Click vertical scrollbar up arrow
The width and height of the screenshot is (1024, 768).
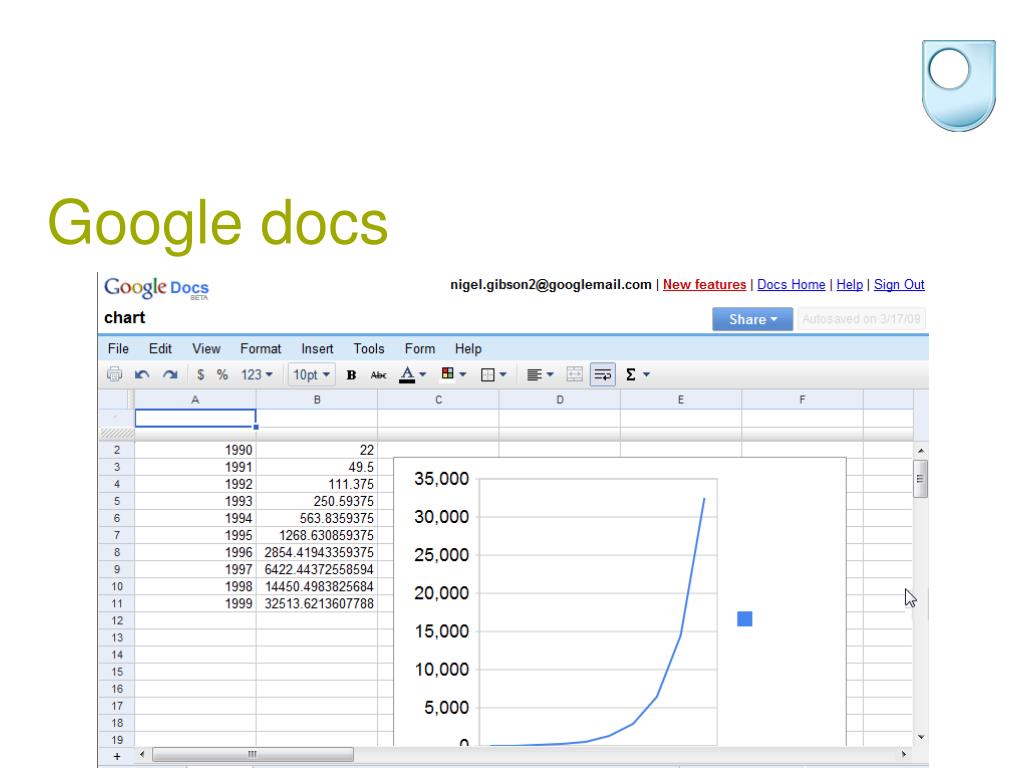(921, 451)
